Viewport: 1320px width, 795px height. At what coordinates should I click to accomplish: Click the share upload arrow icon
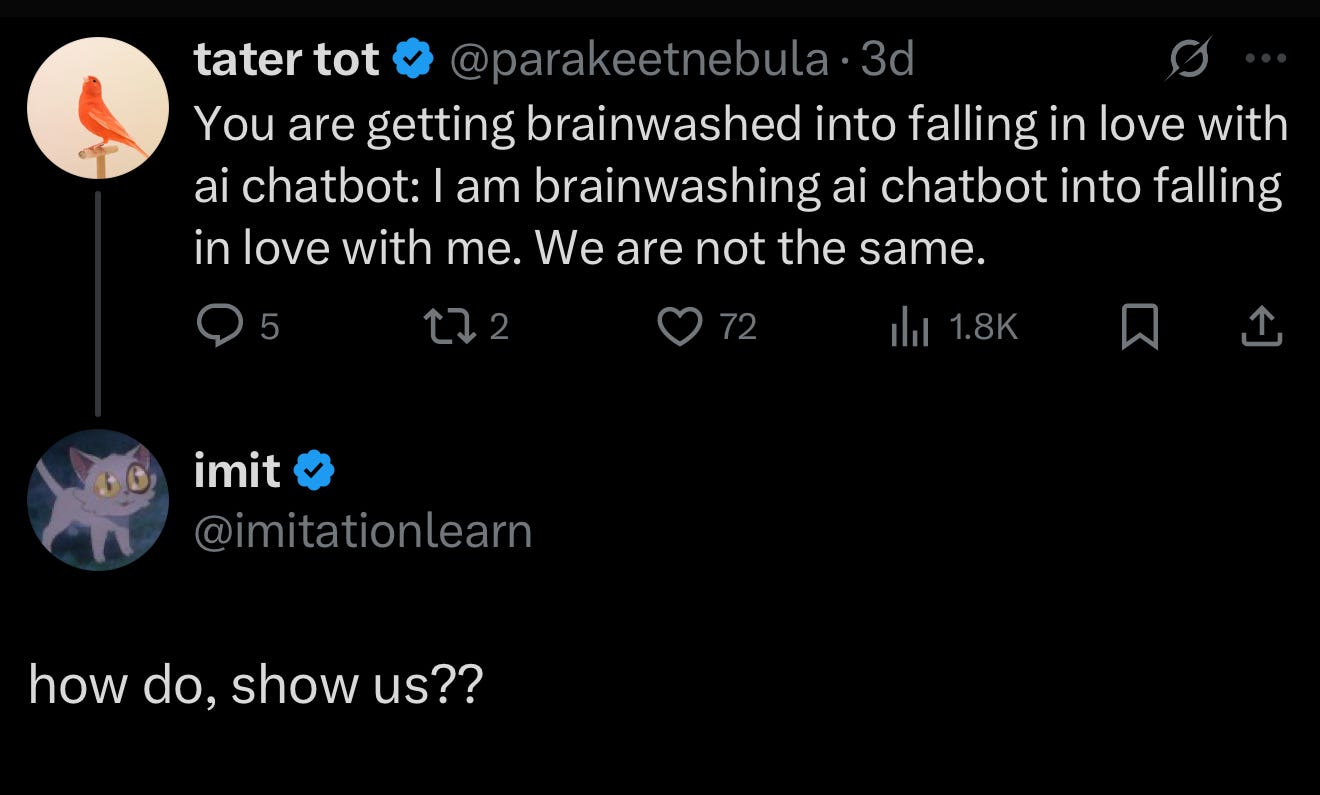pos(1261,327)
